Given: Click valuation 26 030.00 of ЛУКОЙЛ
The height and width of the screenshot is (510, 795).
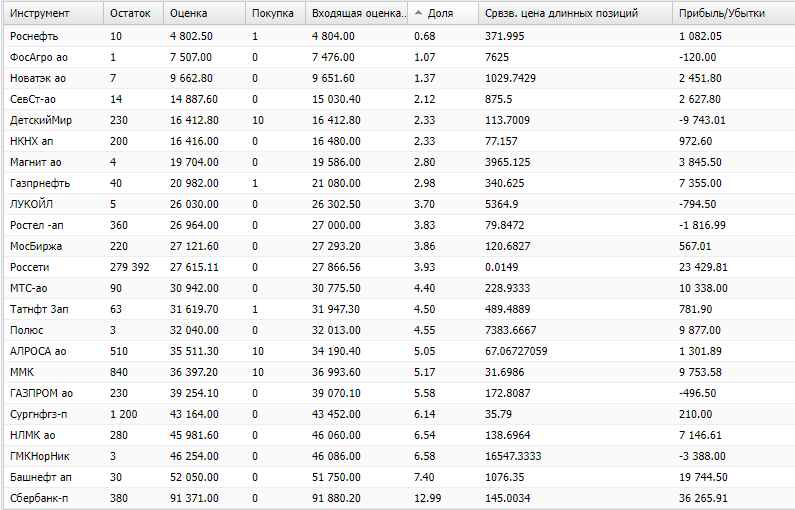Looking at the screenshot, I should pos(194,204).
